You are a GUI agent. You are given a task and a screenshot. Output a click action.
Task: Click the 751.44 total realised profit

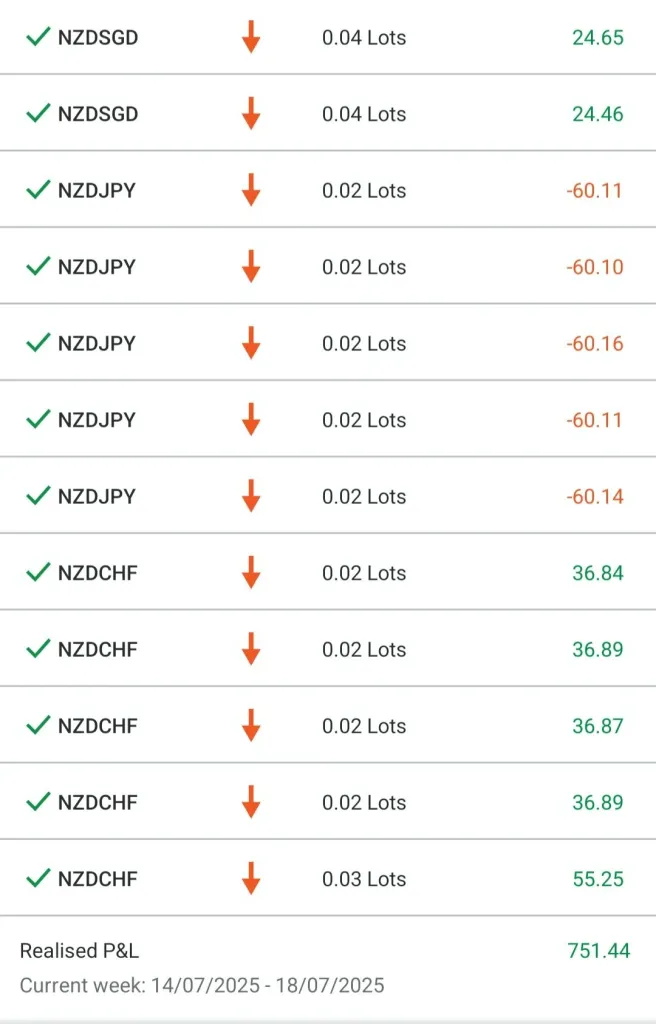[598, 951]
